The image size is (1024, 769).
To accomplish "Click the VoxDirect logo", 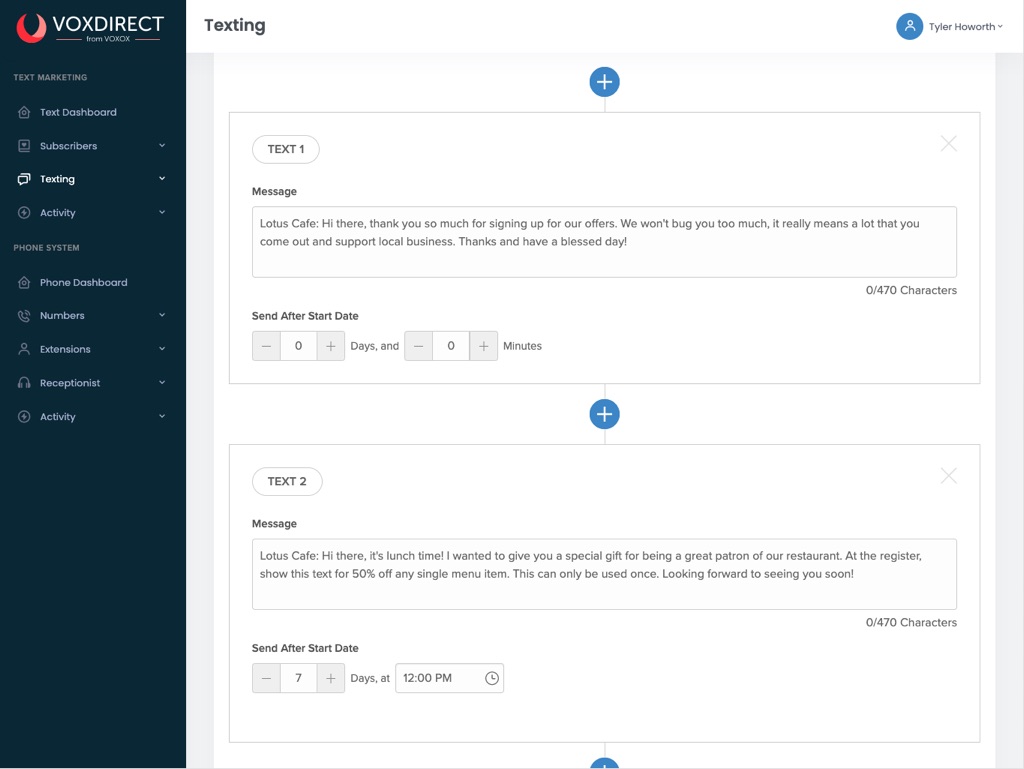I will click(89, 27).
